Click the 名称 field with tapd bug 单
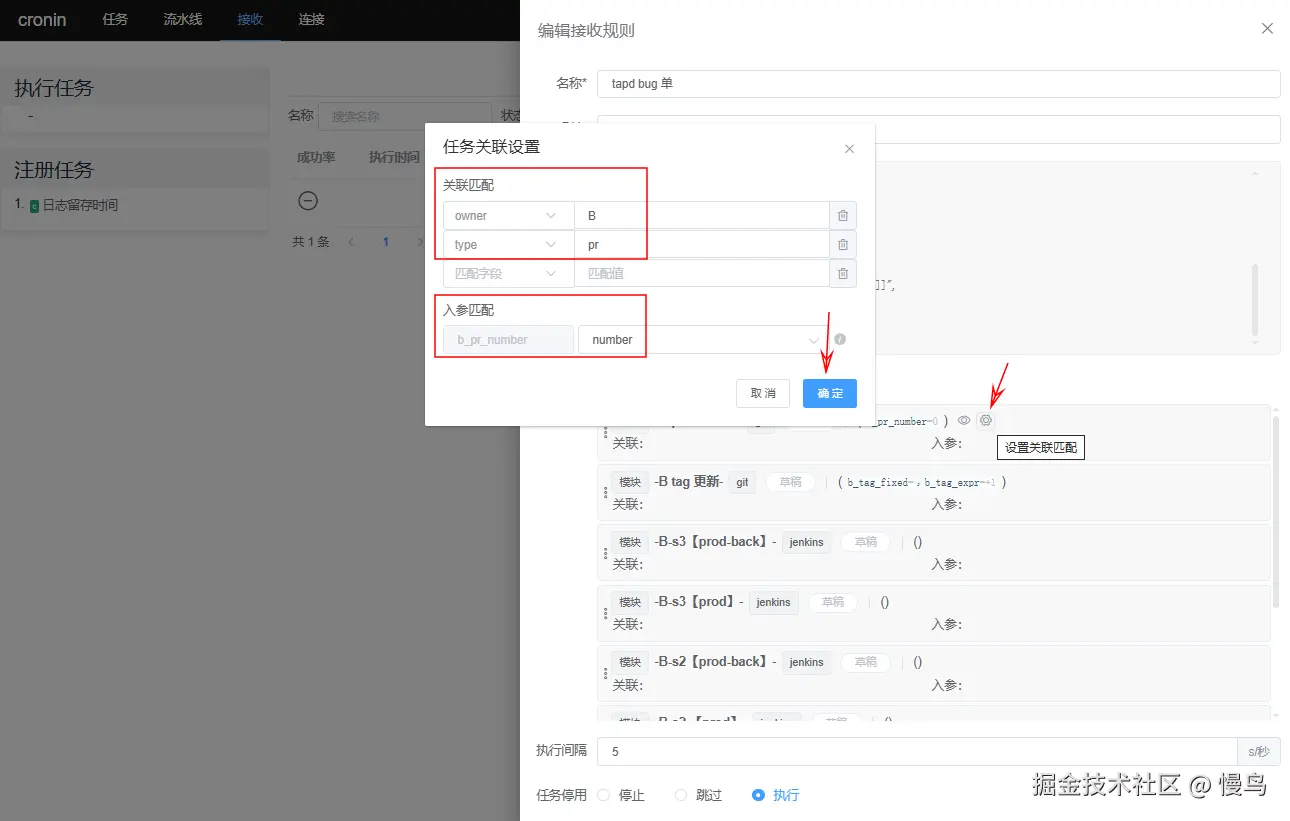The width and height of the screenshot is (1290, 821). click(x=938, y=84)
